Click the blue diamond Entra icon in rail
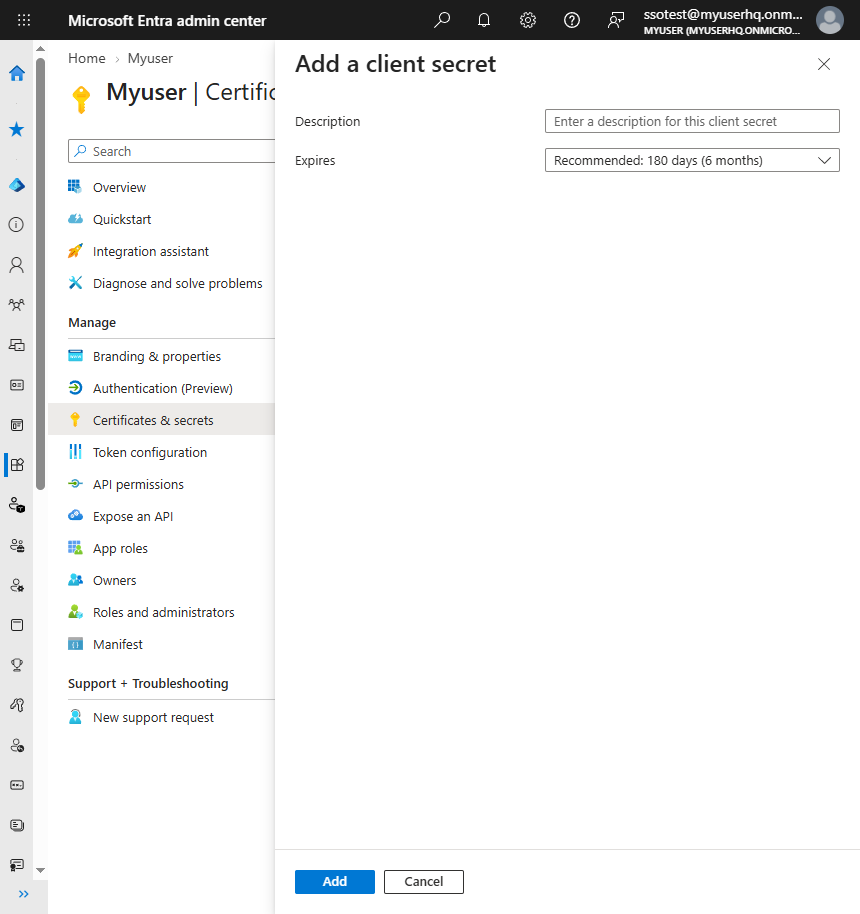This screenshot has height=914, width=860. [x=17, y=185]
